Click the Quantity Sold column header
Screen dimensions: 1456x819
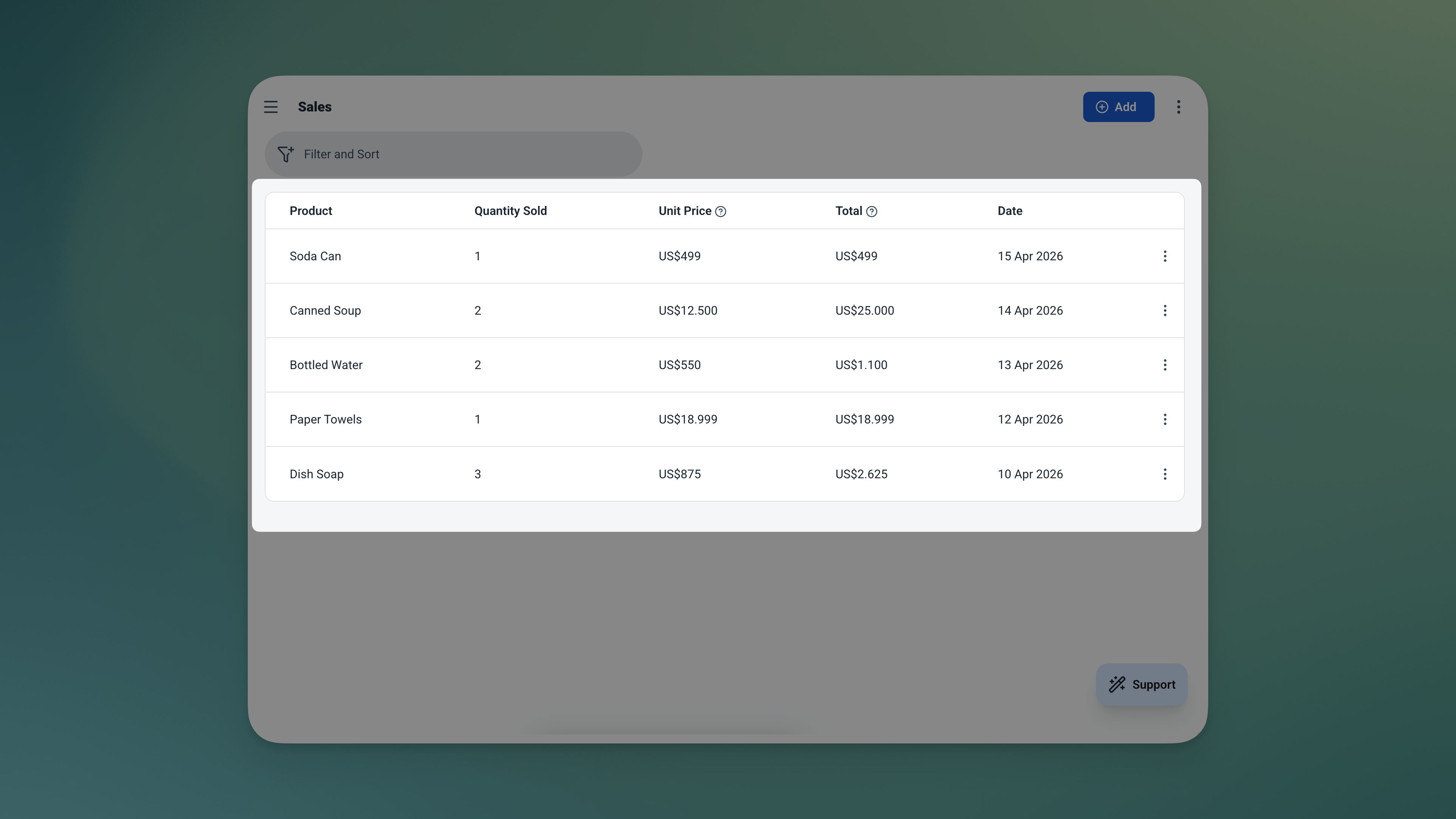[510, 211]
